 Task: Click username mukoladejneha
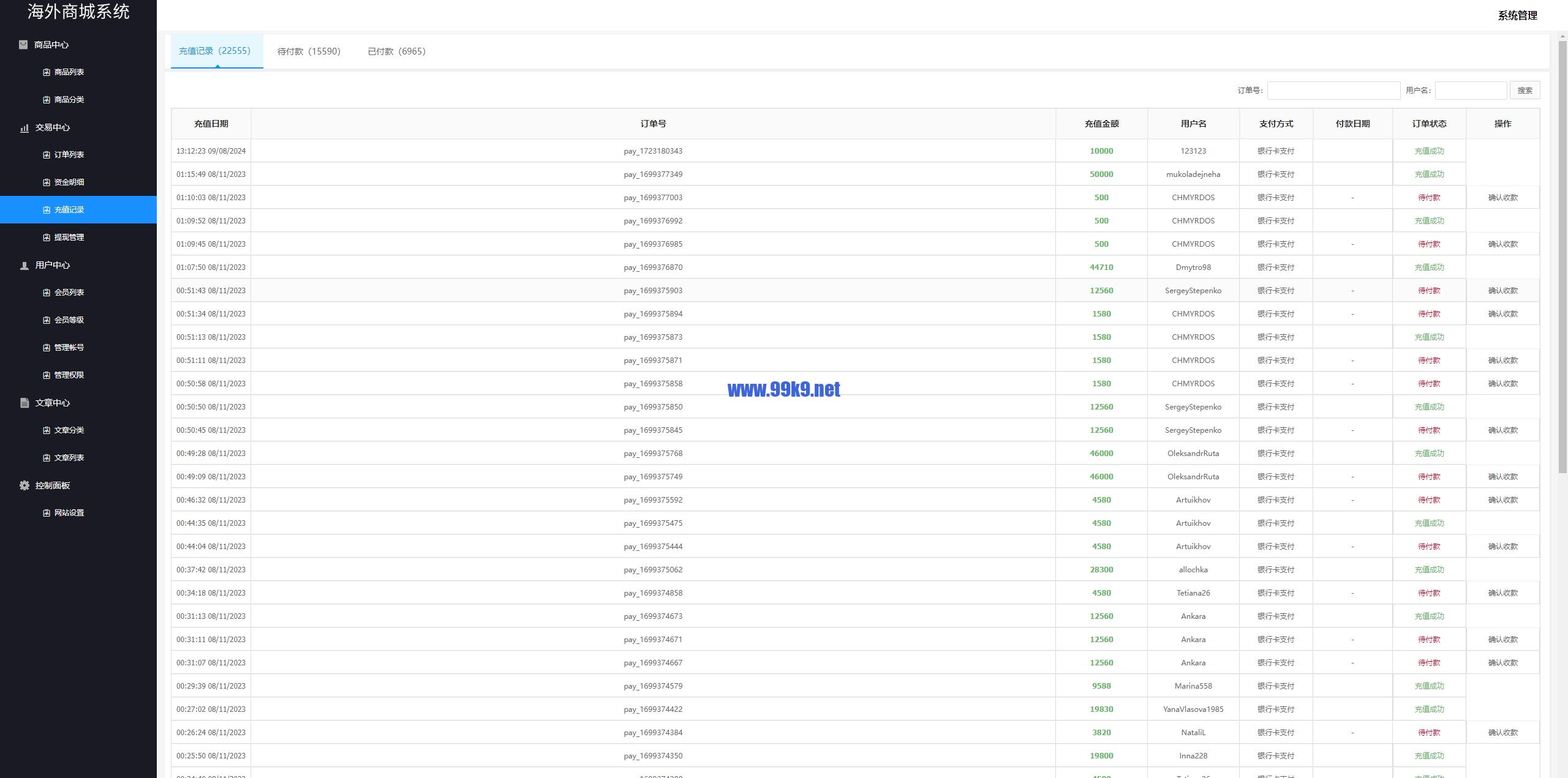point(1193,174)
